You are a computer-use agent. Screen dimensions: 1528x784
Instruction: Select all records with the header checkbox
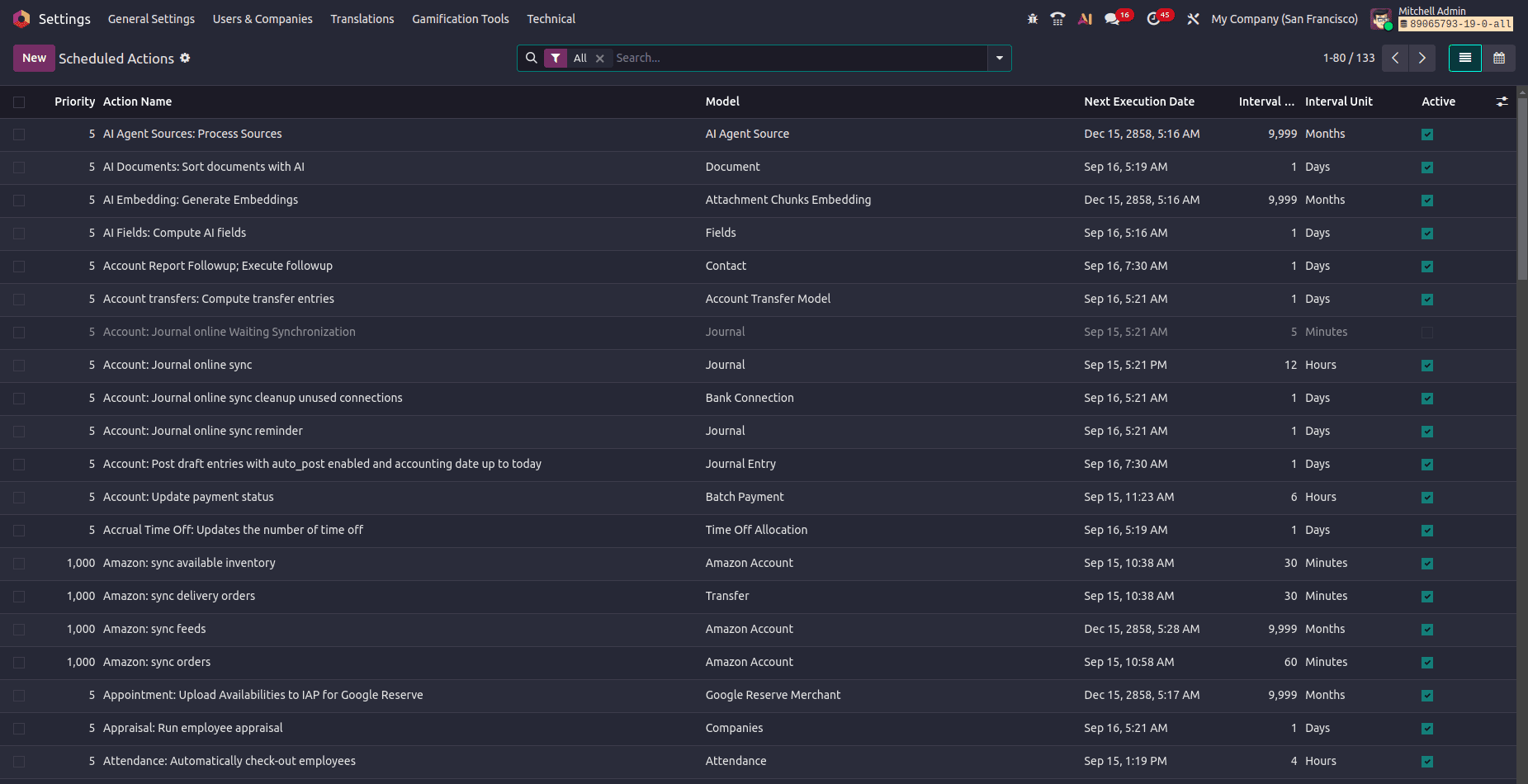19,102
